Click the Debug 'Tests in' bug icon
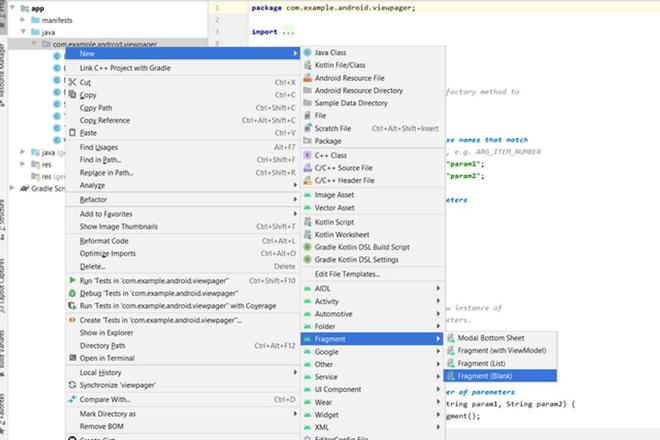 71,294
